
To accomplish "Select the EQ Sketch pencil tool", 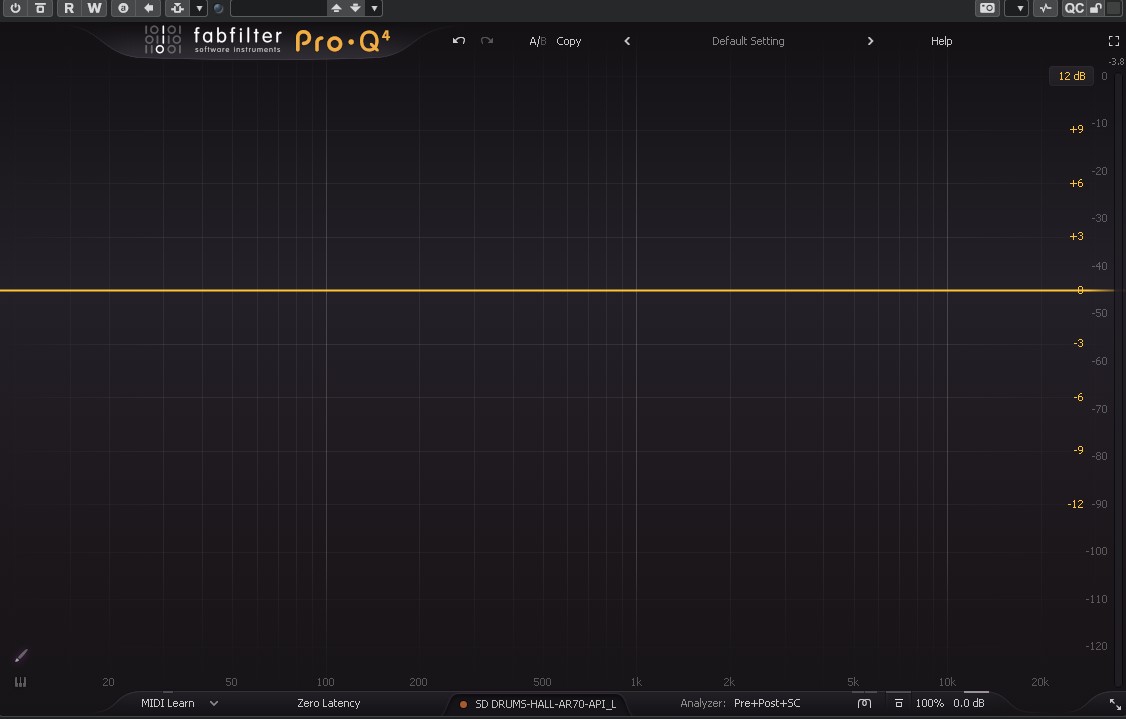I will coord(20,655).
